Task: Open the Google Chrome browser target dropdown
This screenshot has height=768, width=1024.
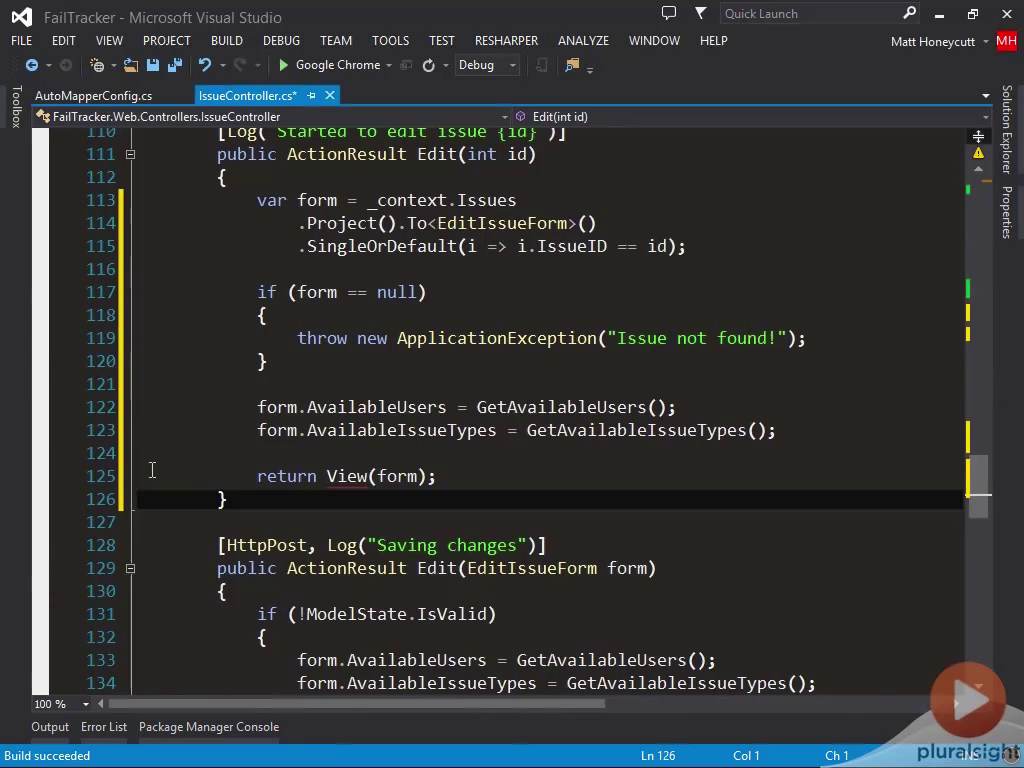Action: pos(389,65)
